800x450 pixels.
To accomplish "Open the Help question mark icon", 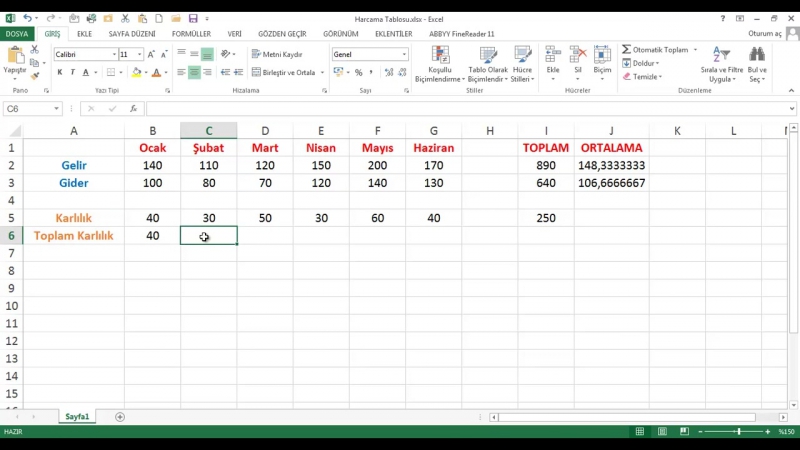I will [722, 19].
